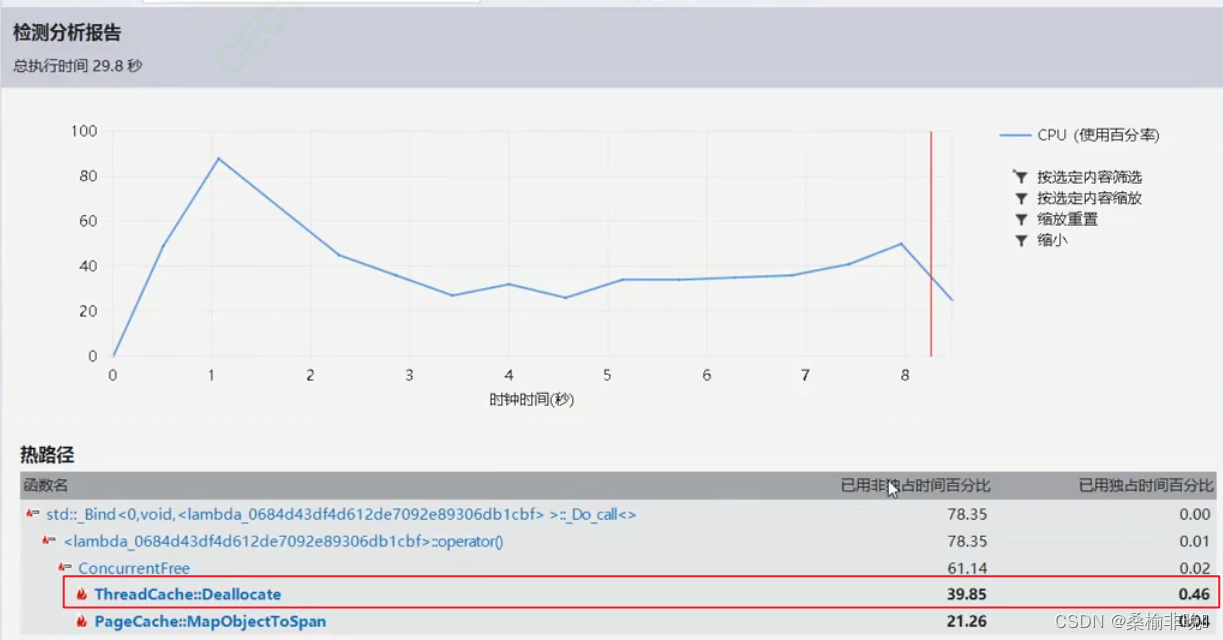Image resolution: width=1223 pixels, height=640 pixels.
Task: Click the reset zoom funnel icon
Action: tap(1021, 220)
